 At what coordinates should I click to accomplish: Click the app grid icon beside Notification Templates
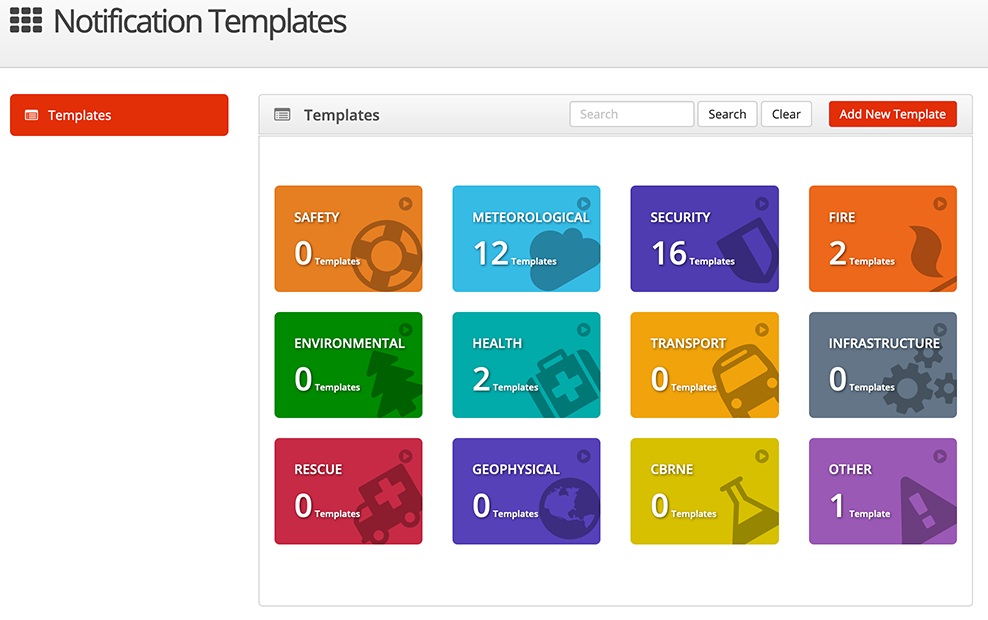[x=26, y=20]
